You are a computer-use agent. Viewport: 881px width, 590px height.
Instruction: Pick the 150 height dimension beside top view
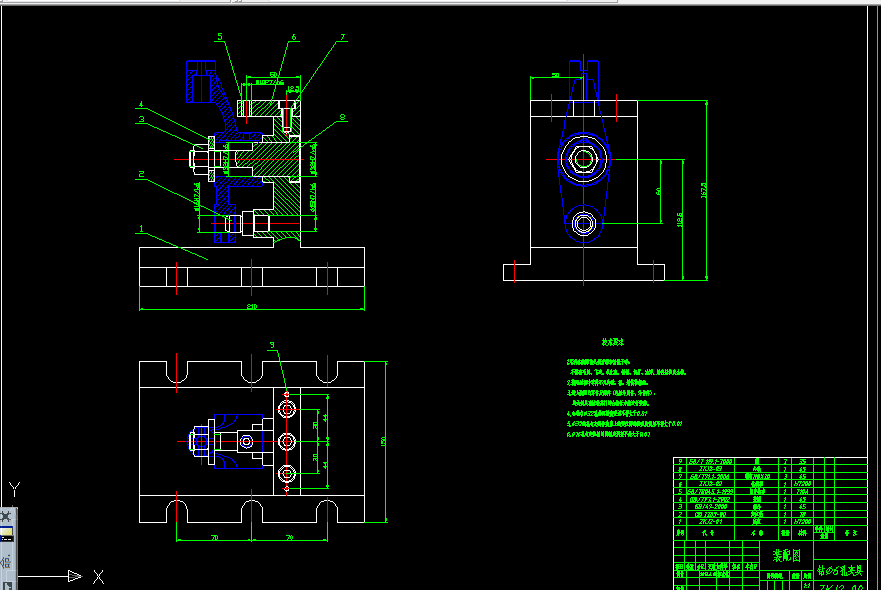pos(383,442)
